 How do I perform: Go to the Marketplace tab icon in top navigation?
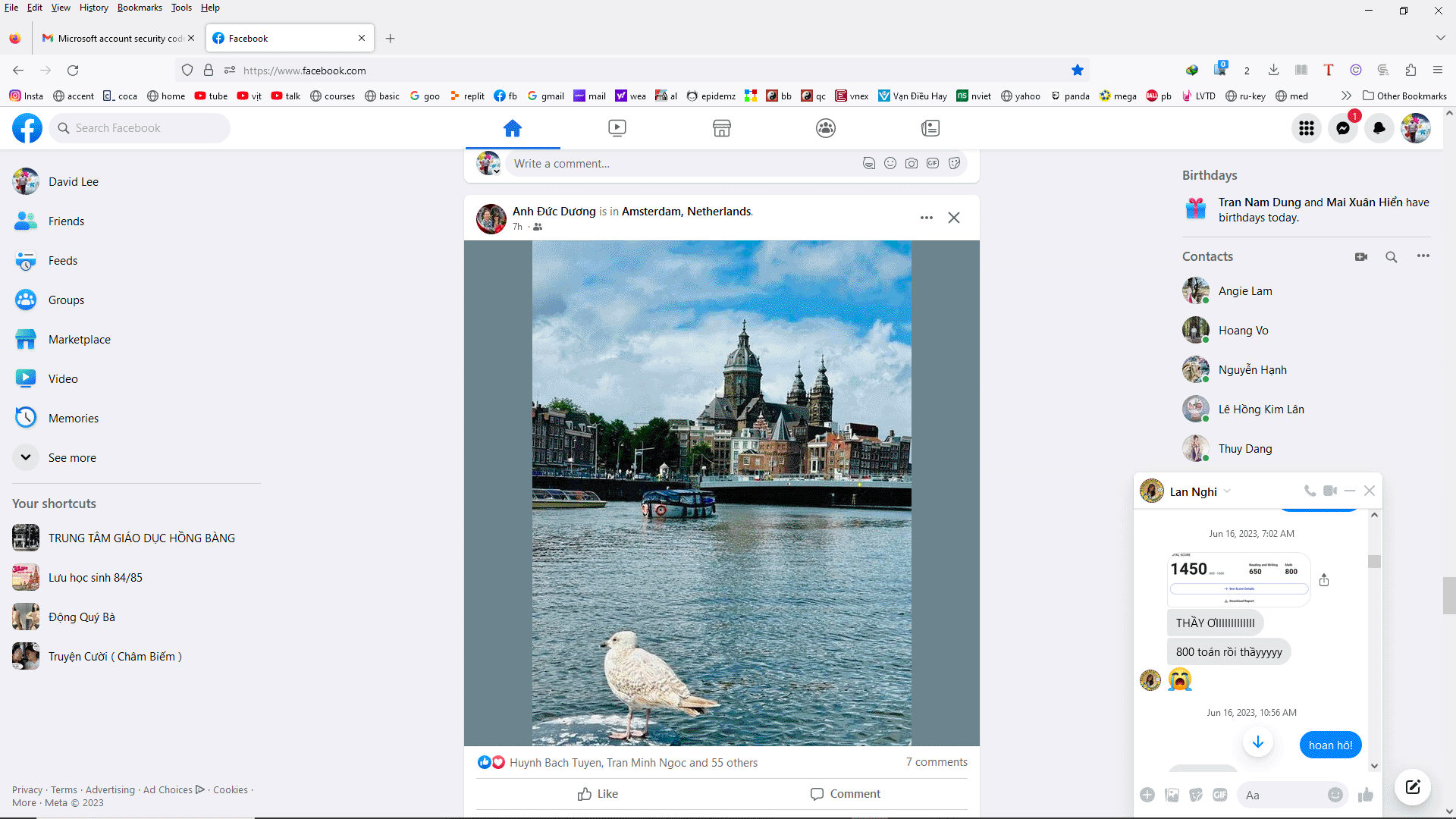(x=721, y=128)
